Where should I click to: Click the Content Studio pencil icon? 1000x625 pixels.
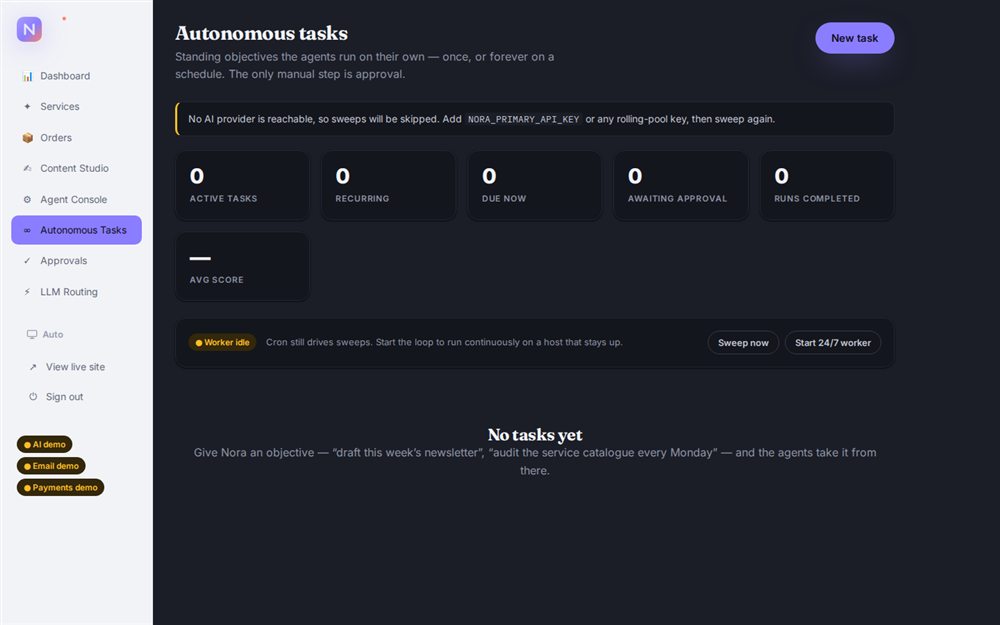click(x=27, y=168)
